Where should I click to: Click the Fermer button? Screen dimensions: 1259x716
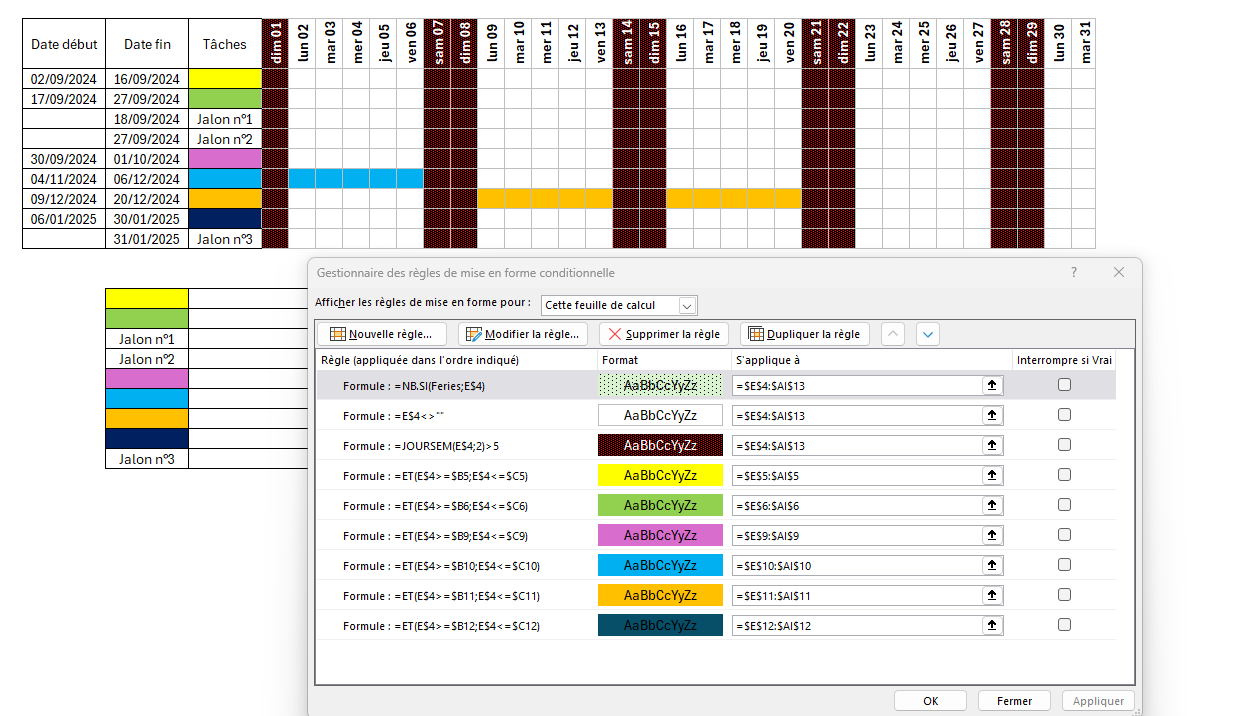point(1014,701)
